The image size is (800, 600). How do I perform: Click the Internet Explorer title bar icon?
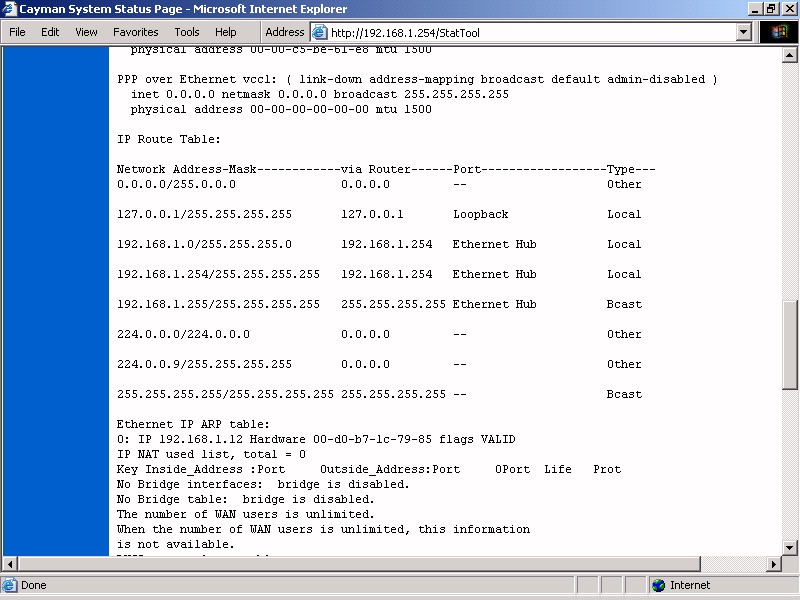[9, 9]
